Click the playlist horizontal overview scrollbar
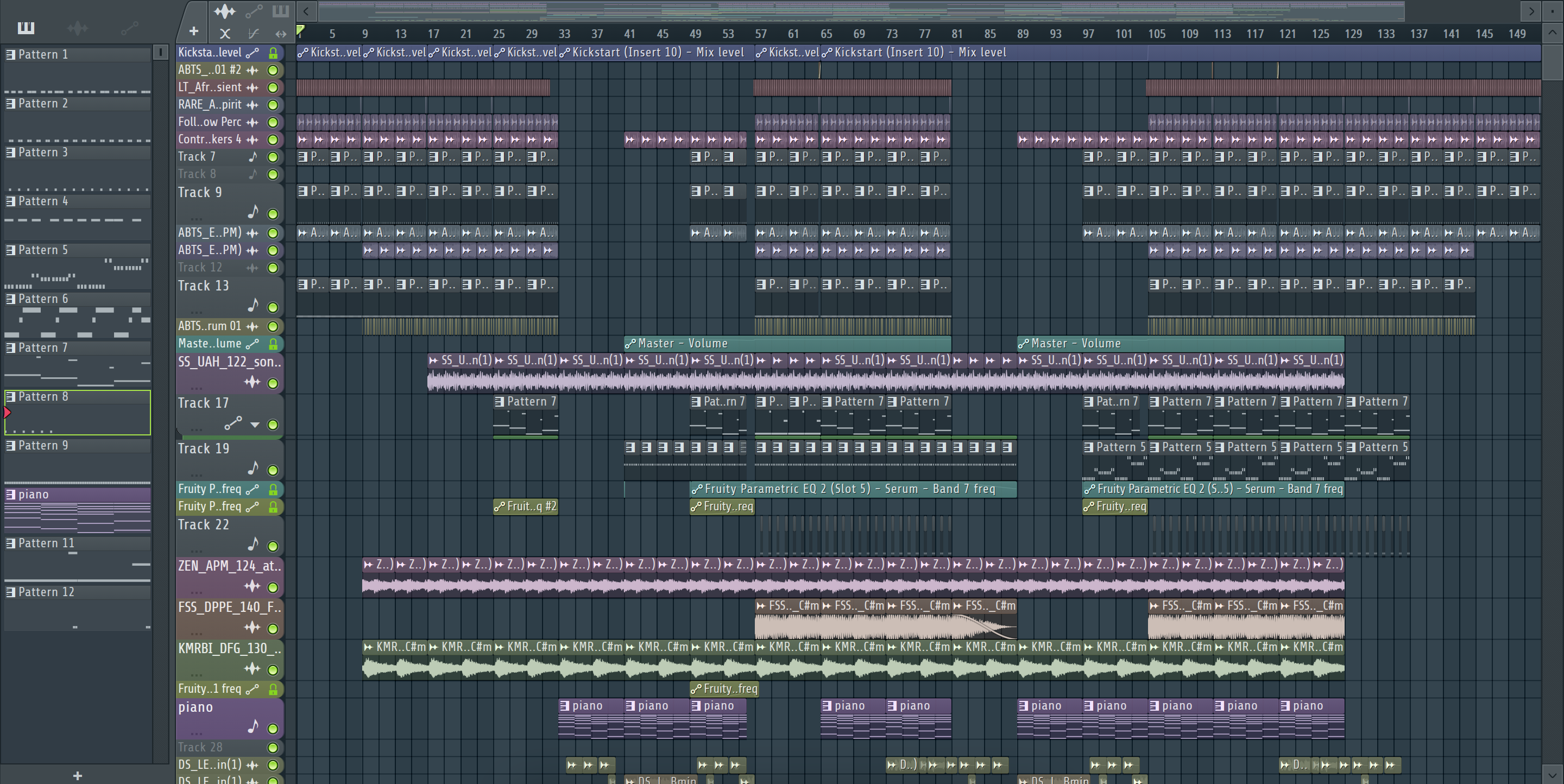The image size is (1564, 784). click(861, 11)
